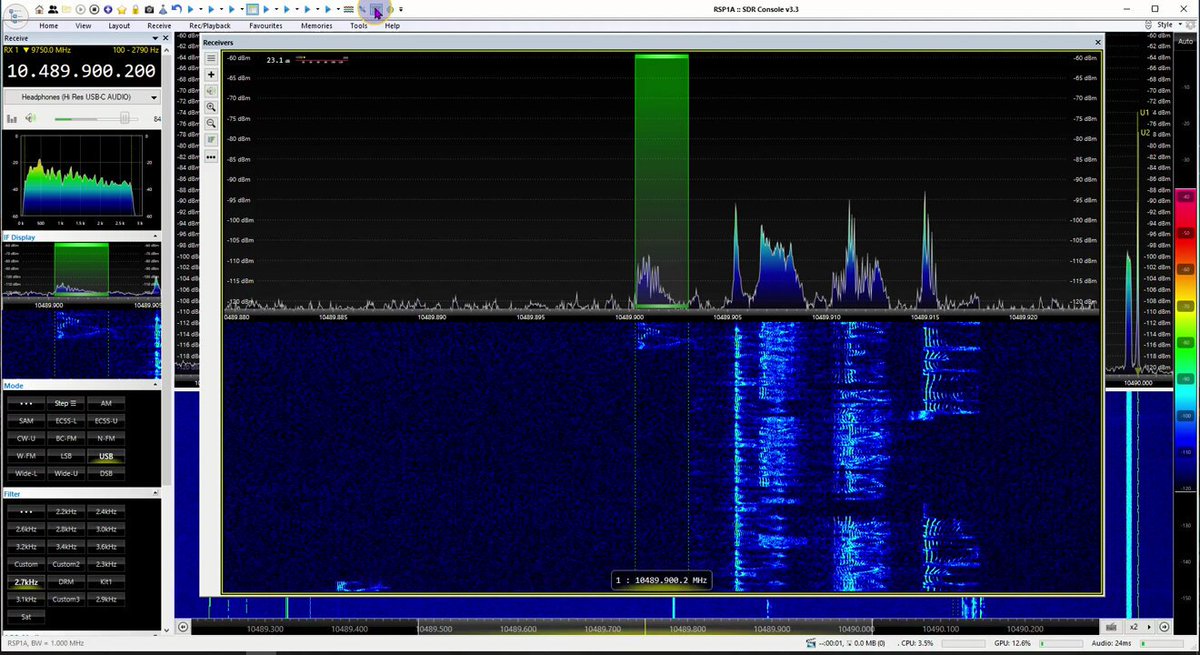Image resolution: width=1200 pixels, height=655 pixels.
Task: Select USB demodulation mode
Action: [x=106, y=455]
